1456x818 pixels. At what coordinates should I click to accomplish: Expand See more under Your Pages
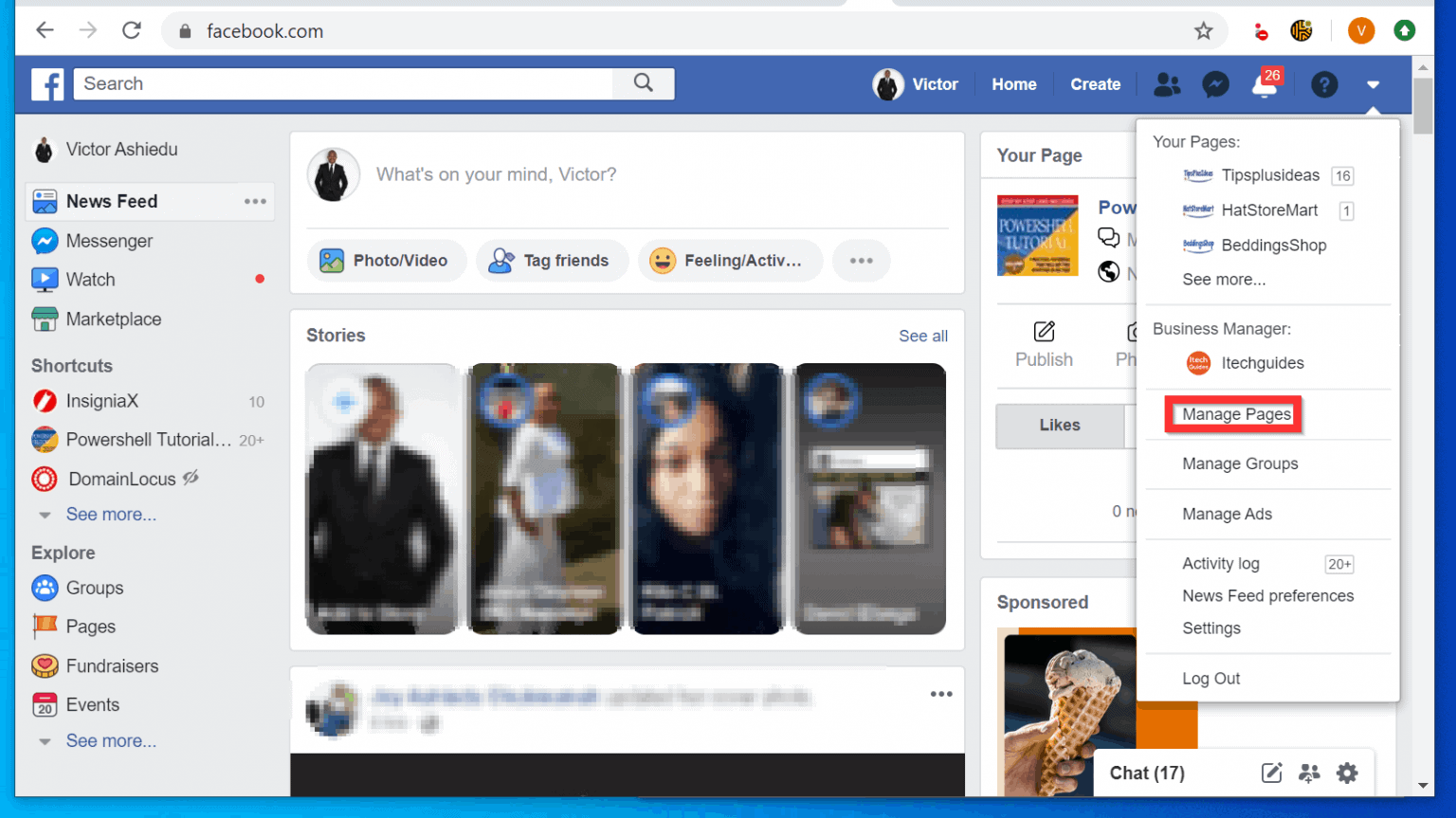point(1223,279)
